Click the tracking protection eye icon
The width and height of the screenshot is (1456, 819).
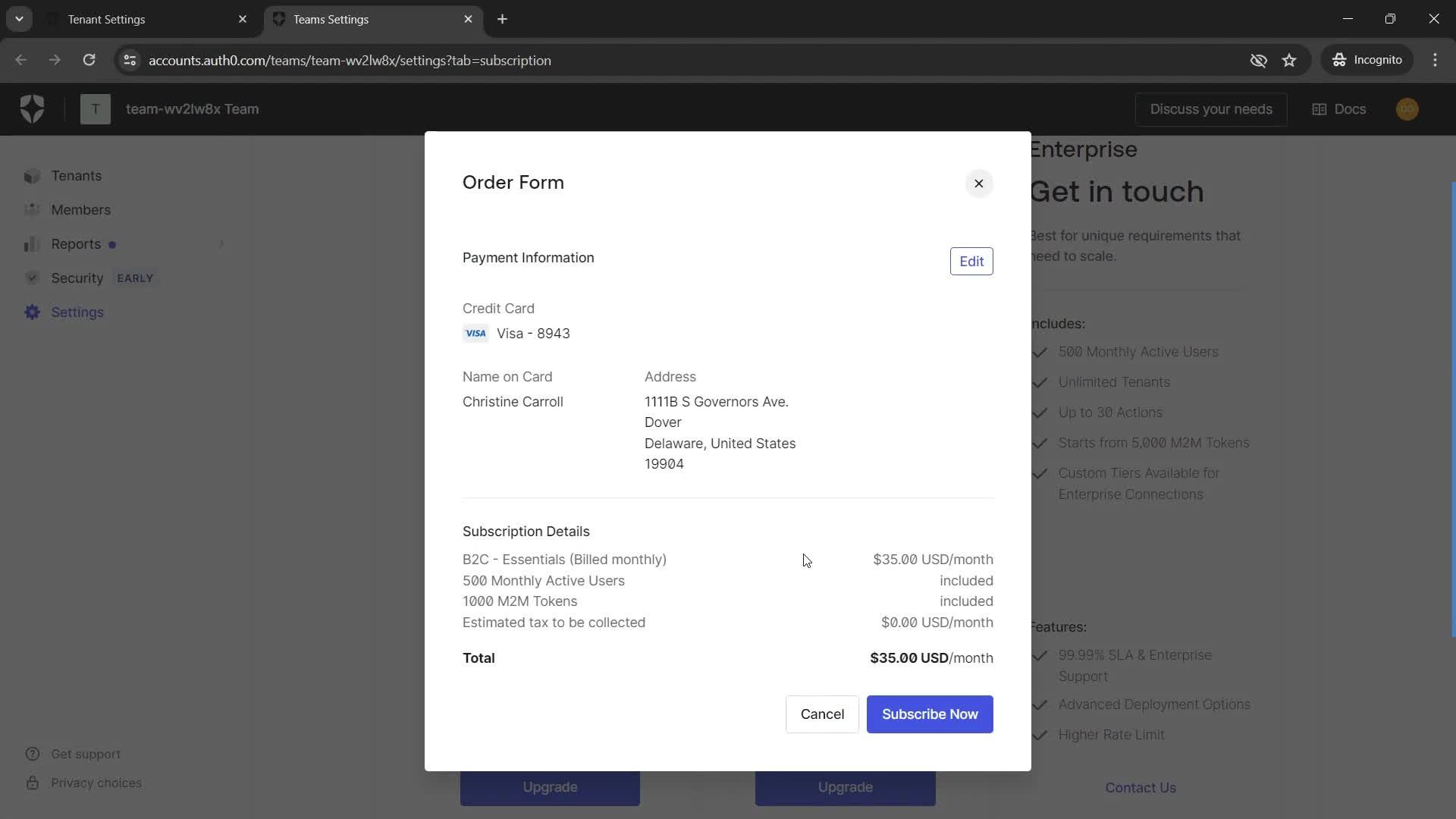1258,60
